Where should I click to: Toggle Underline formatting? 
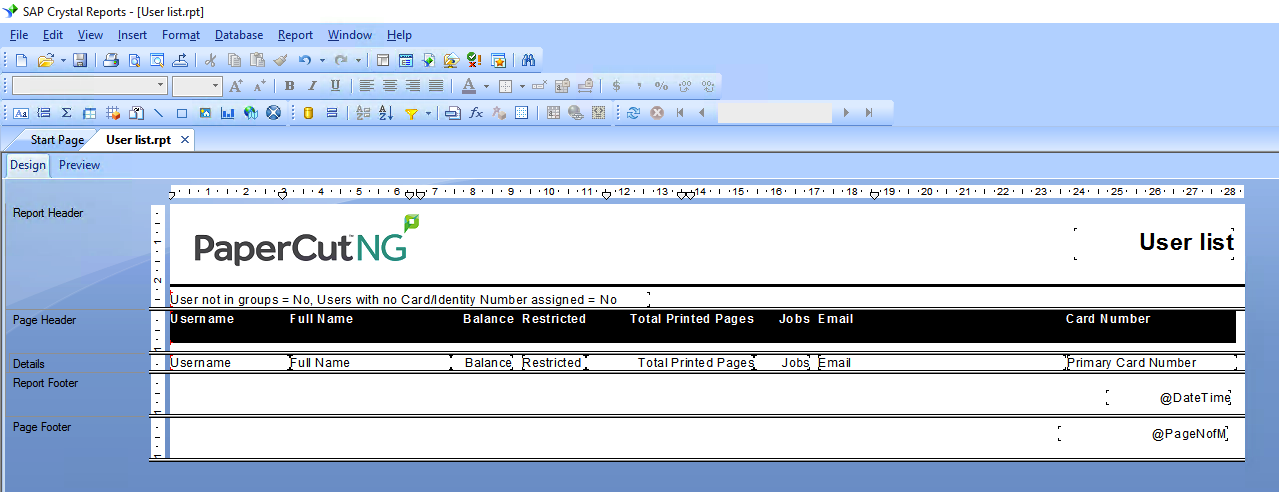tap(335, 86)
